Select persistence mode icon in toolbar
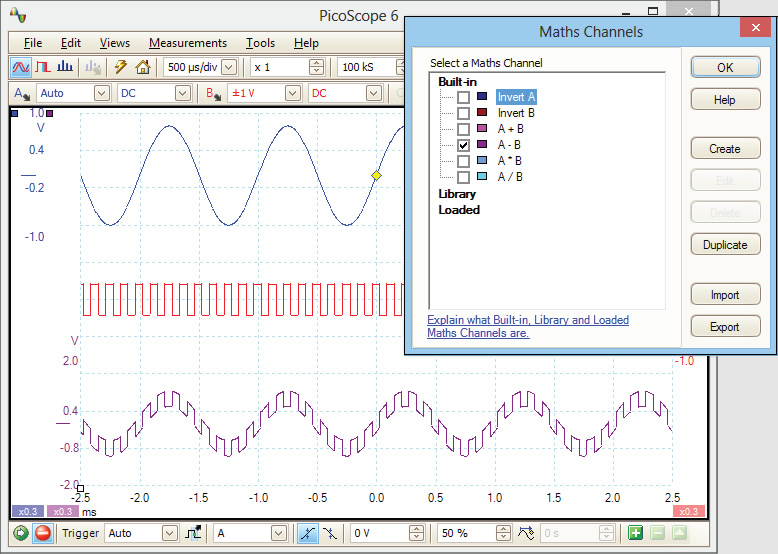 (x=43, y=67)
